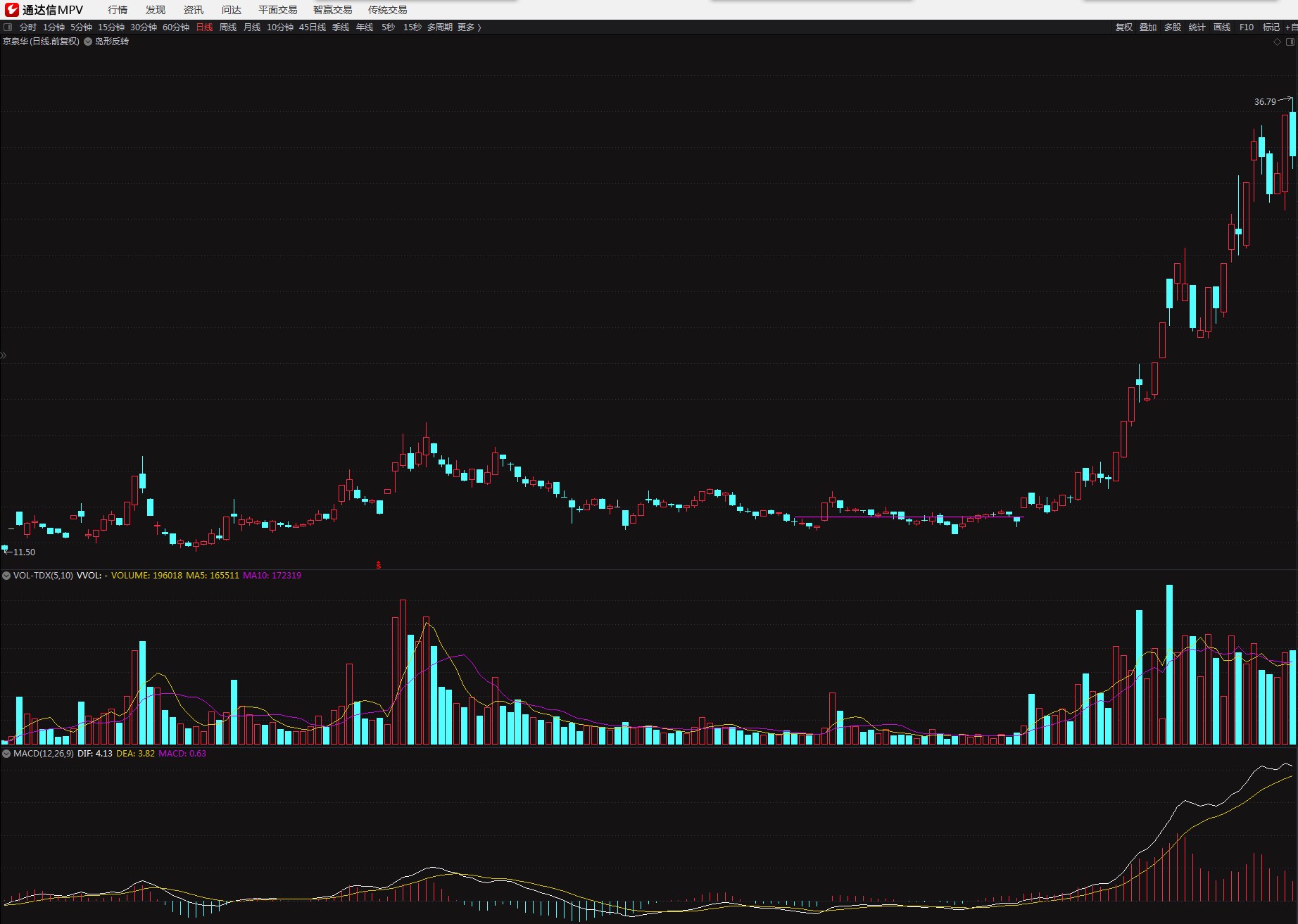The width and height of the screenshot is (1298, 924).
Task: Click the +自 add-to-watchlist button
Action: coord(1292,27)
